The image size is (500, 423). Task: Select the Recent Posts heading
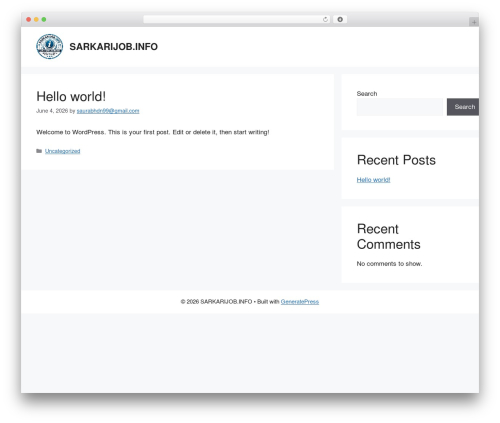click(396, 160)
